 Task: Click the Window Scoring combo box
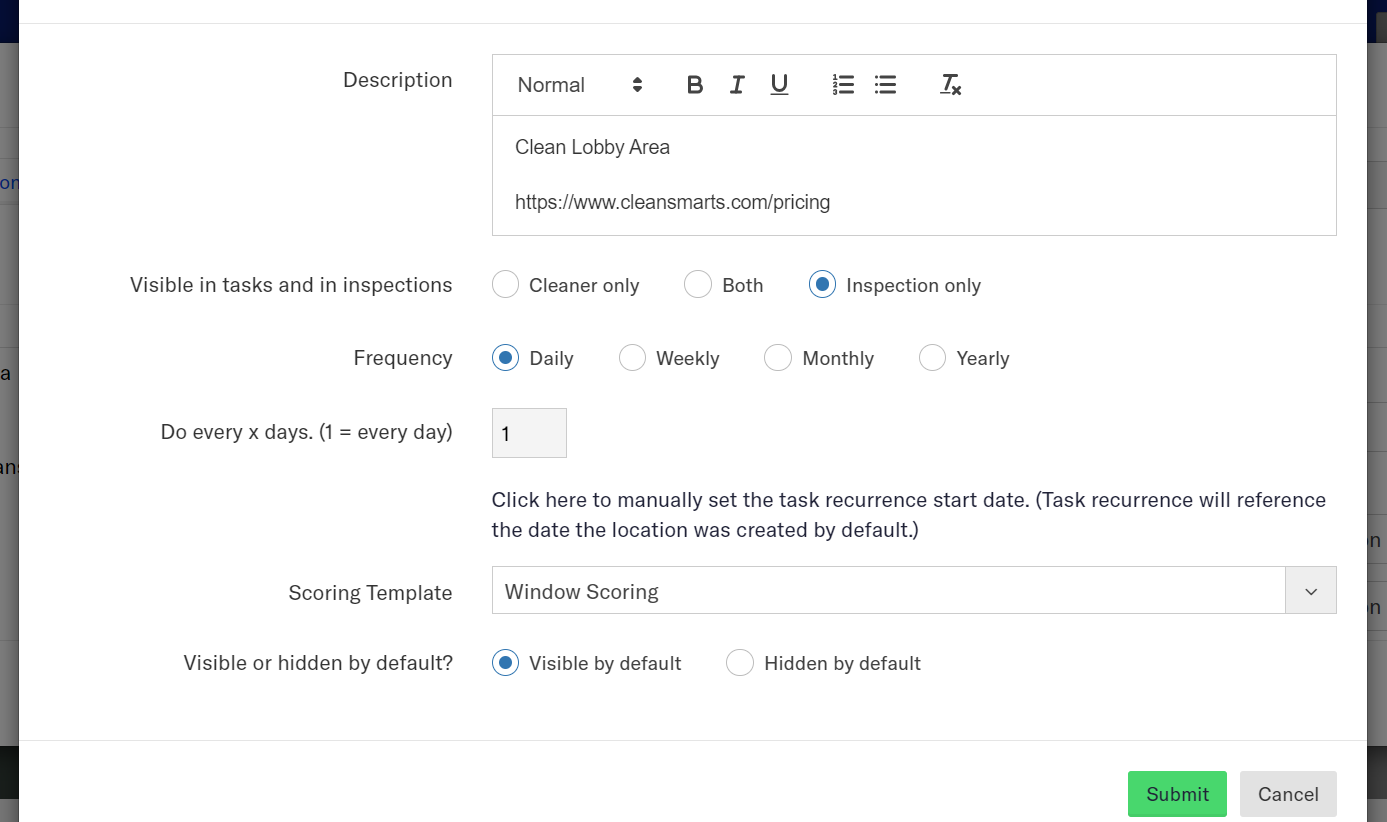(887, 591)
